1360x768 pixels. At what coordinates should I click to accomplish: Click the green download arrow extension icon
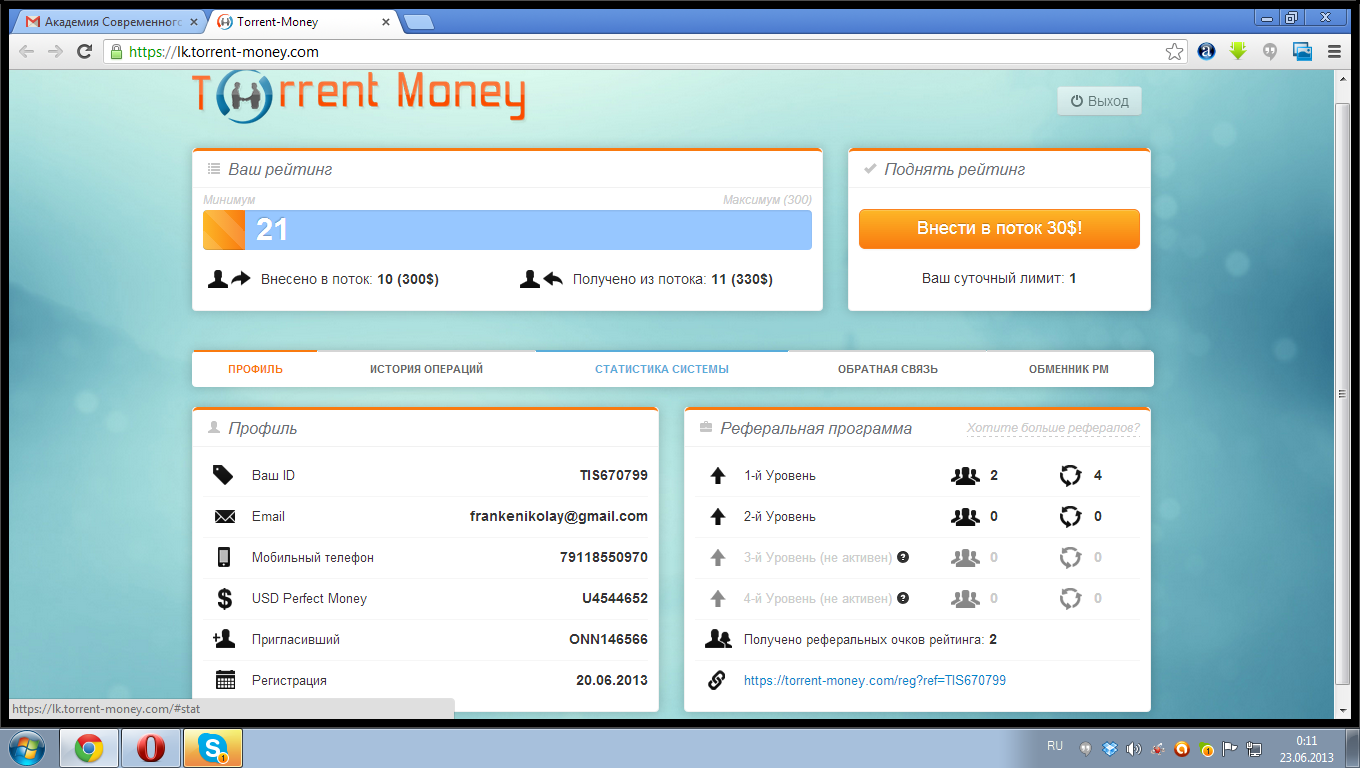click(x=1238, y=51)
